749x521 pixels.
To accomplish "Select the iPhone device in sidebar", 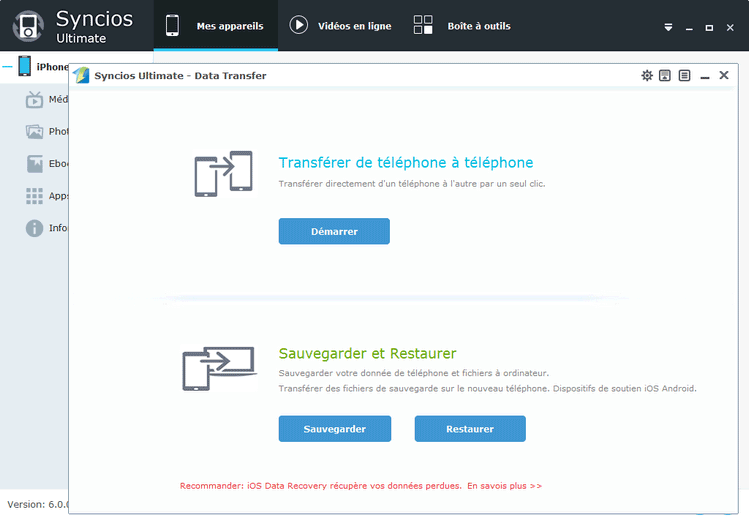I will (43, 66).
